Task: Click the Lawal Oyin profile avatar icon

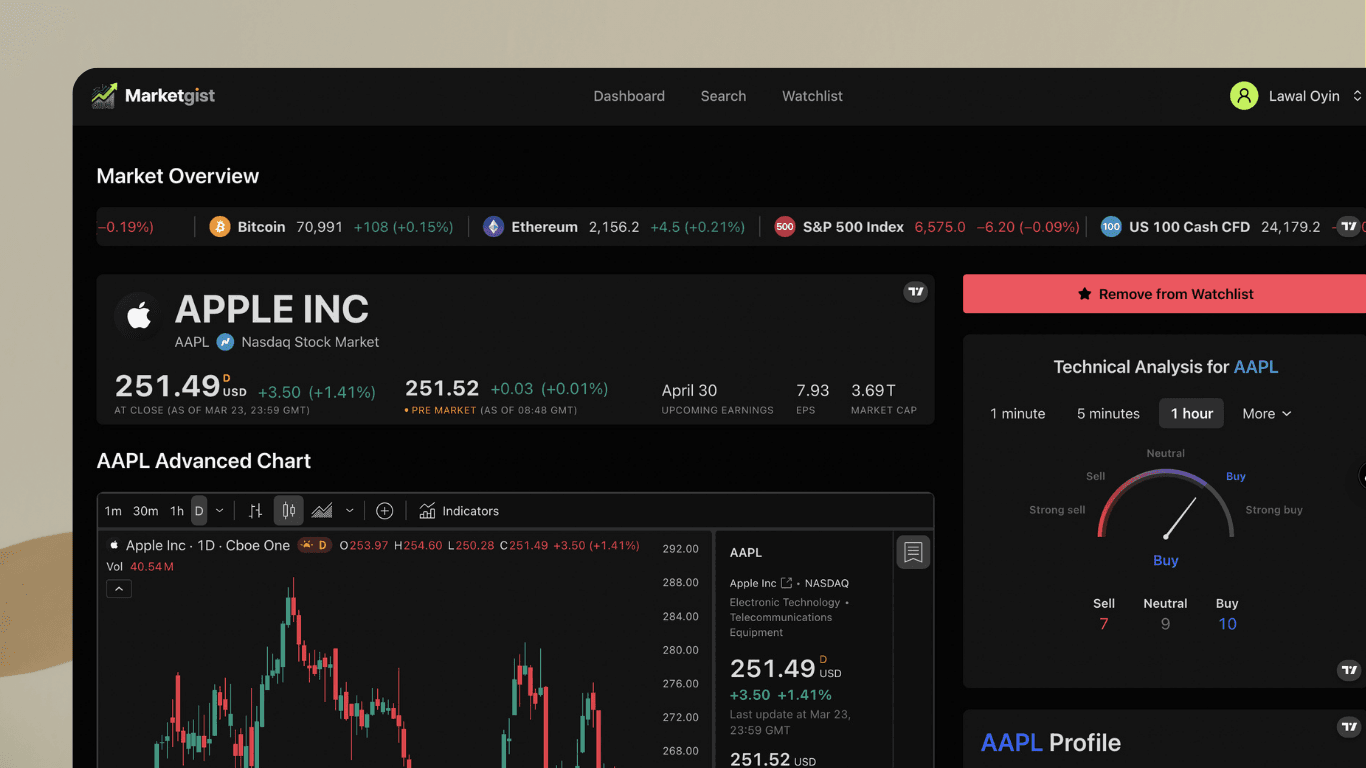Action: (1243, 95)
